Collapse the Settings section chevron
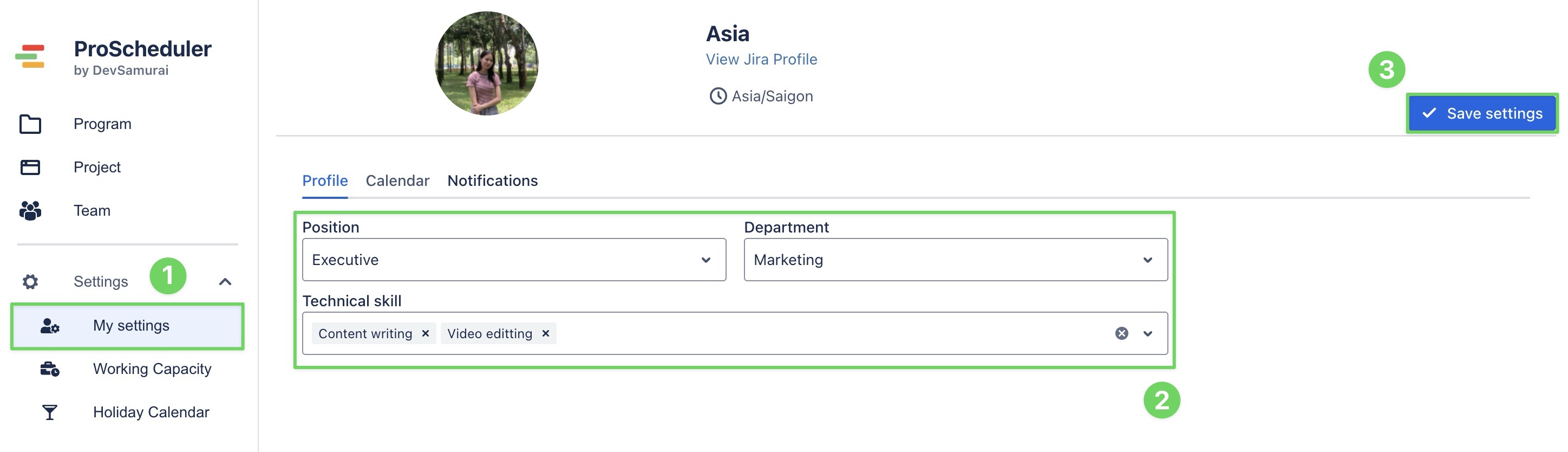 pos(225,281)
